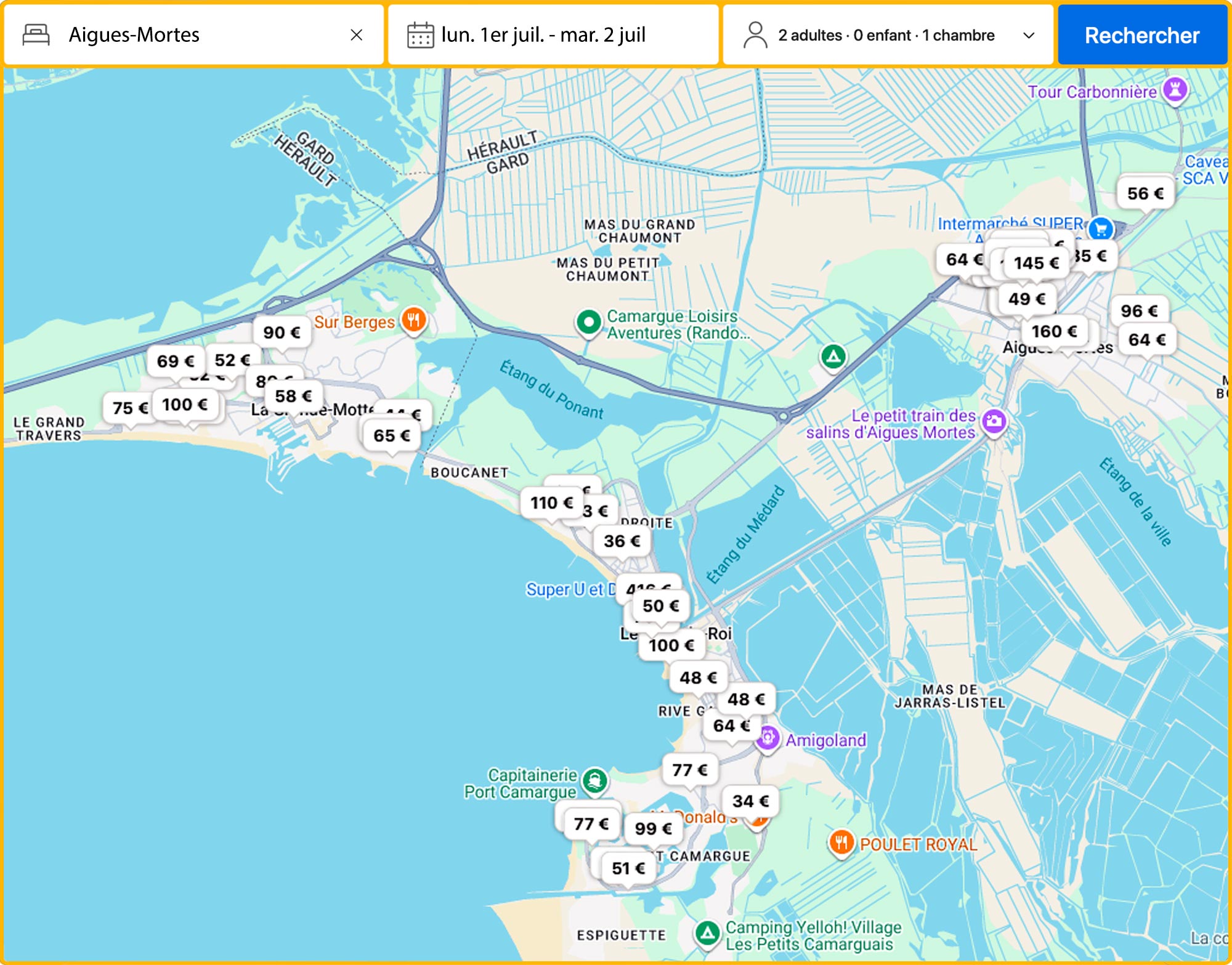Click the petit train des salins camera icon
Image resolution: width=1232 pixels, height=965 pixels.
click(x=994, y=422)
